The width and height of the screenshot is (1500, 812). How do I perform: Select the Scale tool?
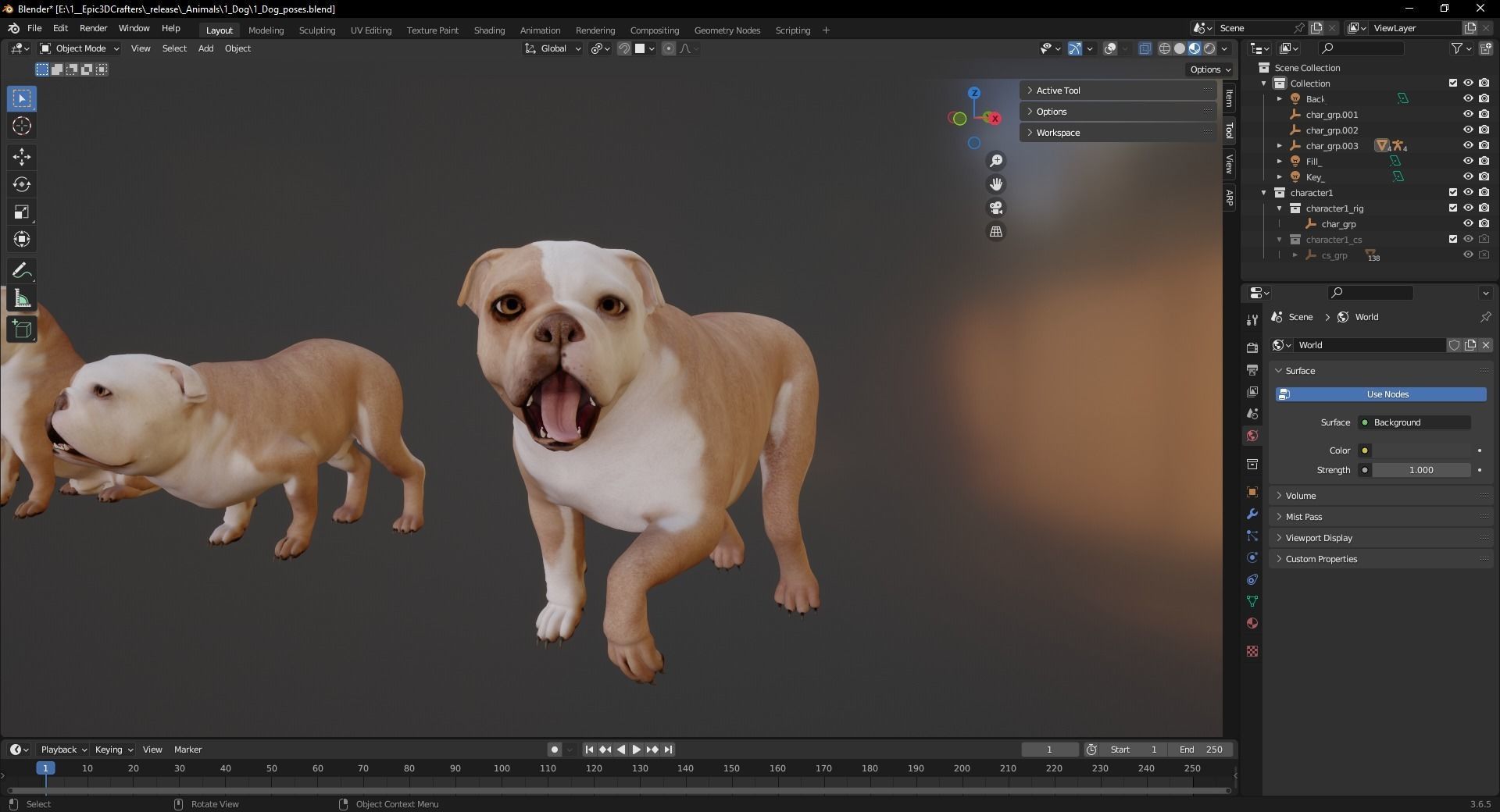coord(22,212)
